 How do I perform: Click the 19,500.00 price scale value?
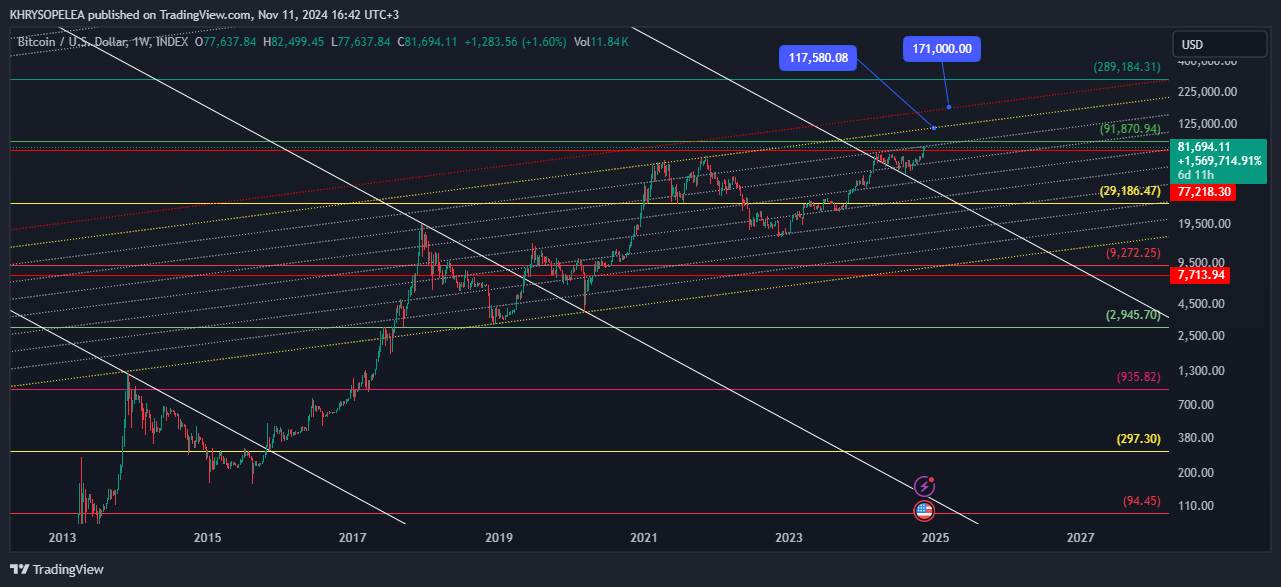[1205, 224]
